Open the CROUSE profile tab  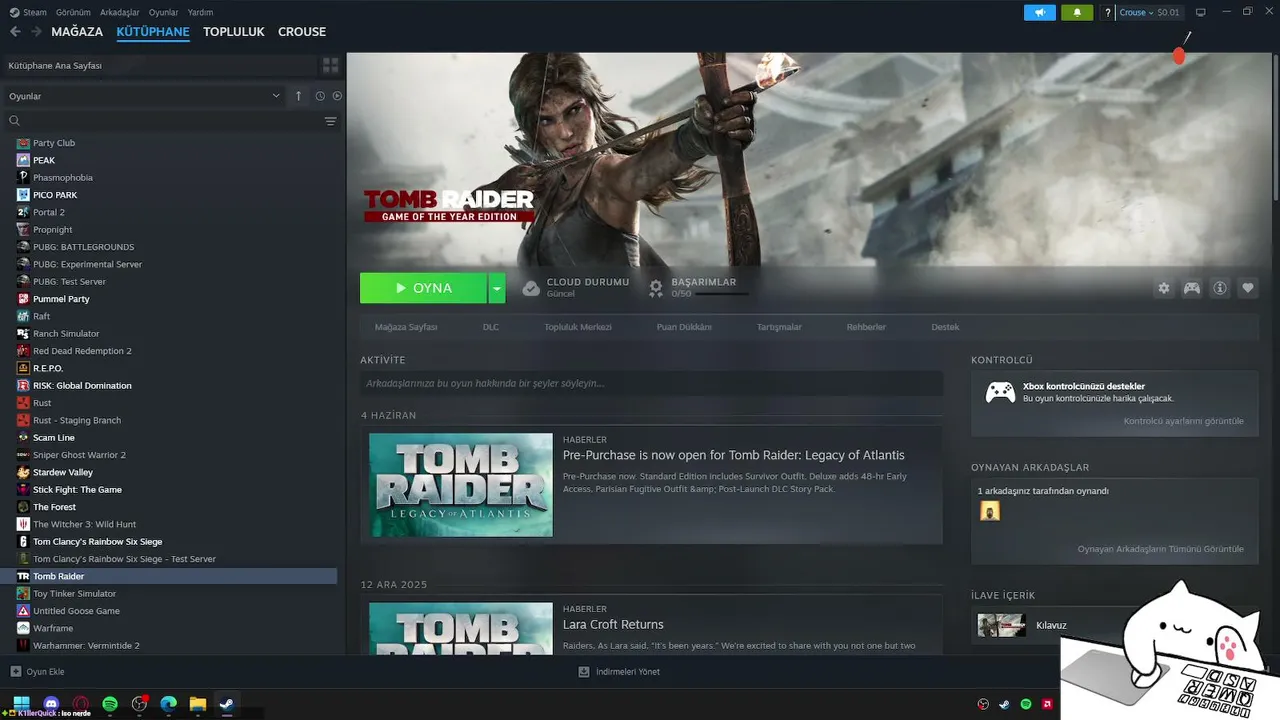coord(302,32)
